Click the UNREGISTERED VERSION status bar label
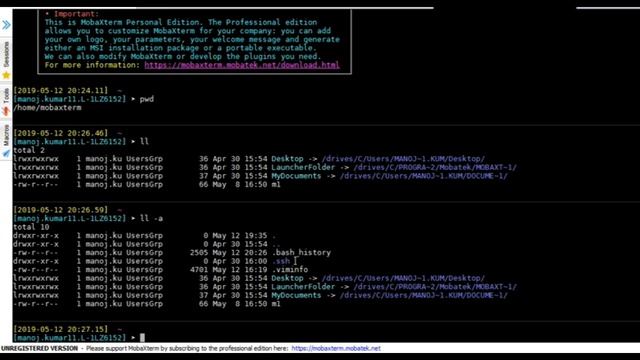 point(39,348)
